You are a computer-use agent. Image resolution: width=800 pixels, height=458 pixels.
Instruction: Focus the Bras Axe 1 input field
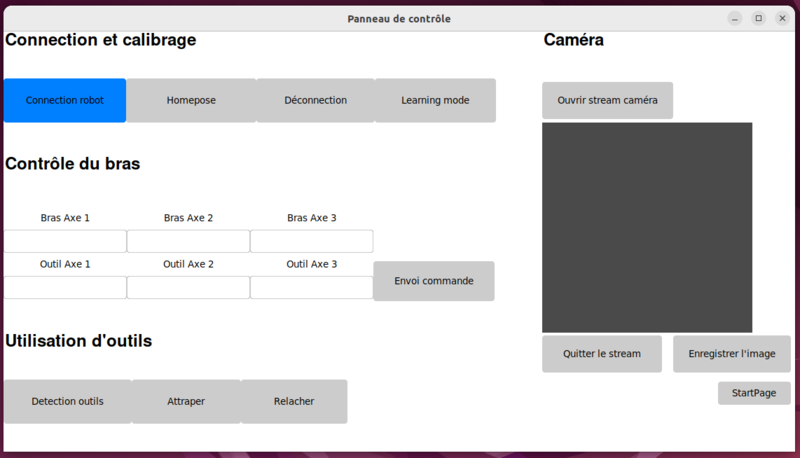(65, 241)
